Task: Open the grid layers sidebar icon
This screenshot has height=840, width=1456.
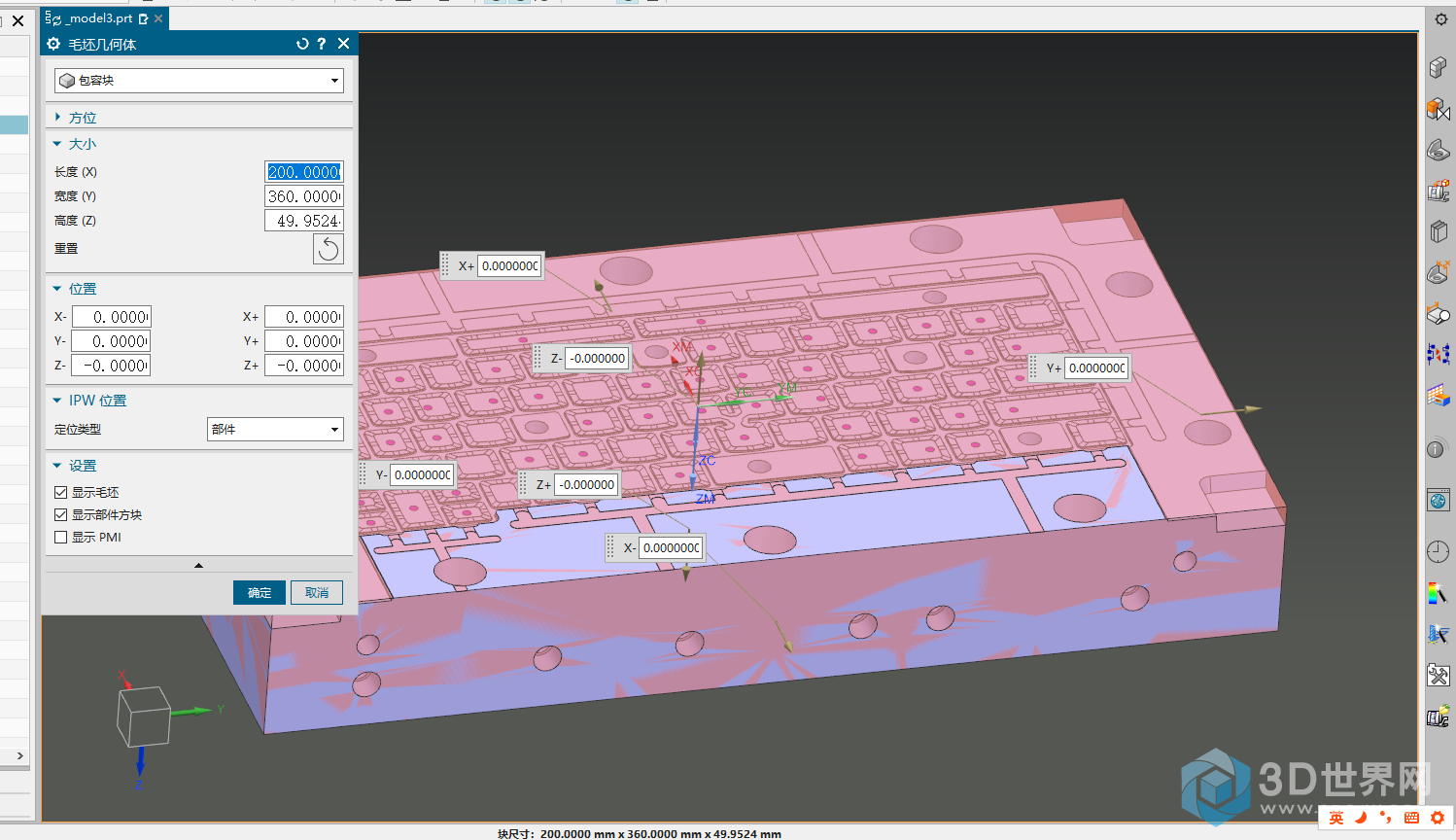Action: (1439, 396)
